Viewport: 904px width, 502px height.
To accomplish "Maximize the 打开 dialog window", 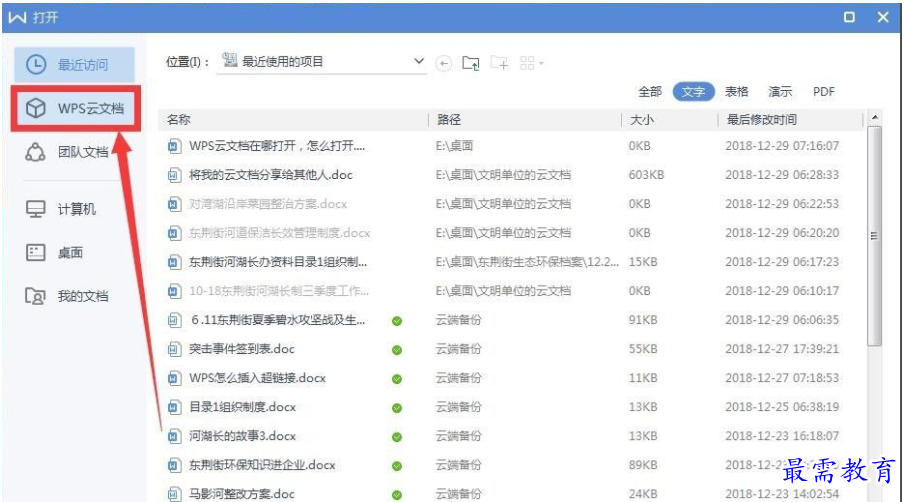I will point(849,17).
